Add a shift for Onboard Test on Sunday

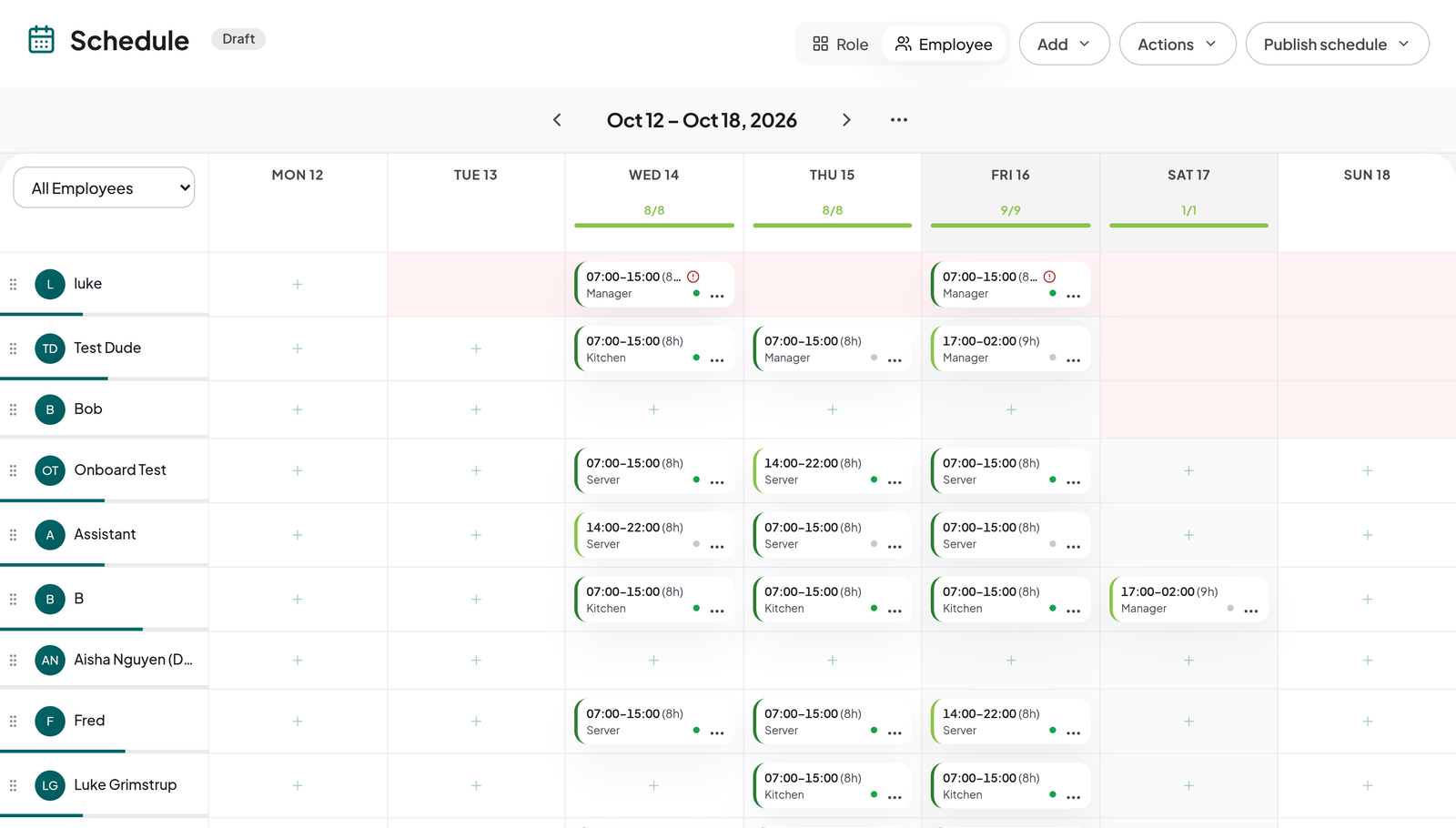[x=1367, y=470]
